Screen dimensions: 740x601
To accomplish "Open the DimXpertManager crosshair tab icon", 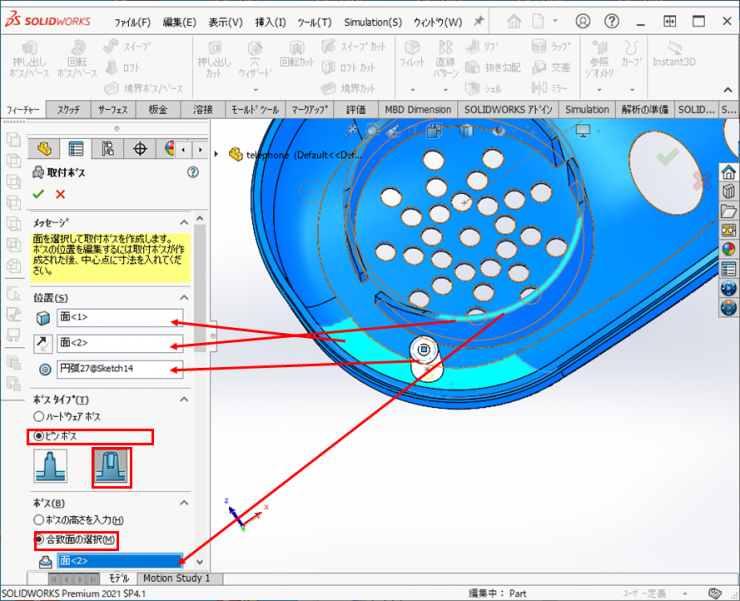I will click(140, 149).
